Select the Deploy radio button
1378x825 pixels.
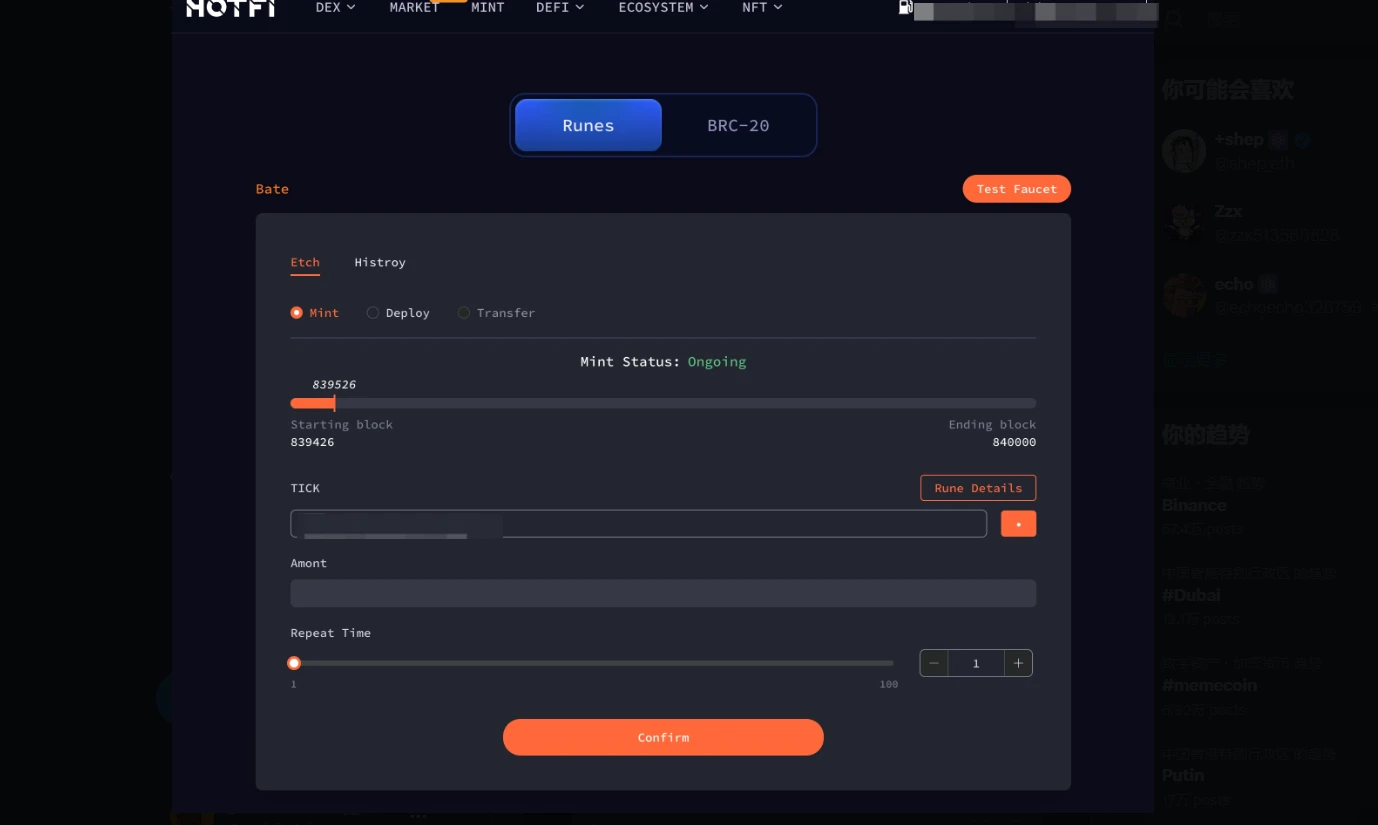point(372,312)
